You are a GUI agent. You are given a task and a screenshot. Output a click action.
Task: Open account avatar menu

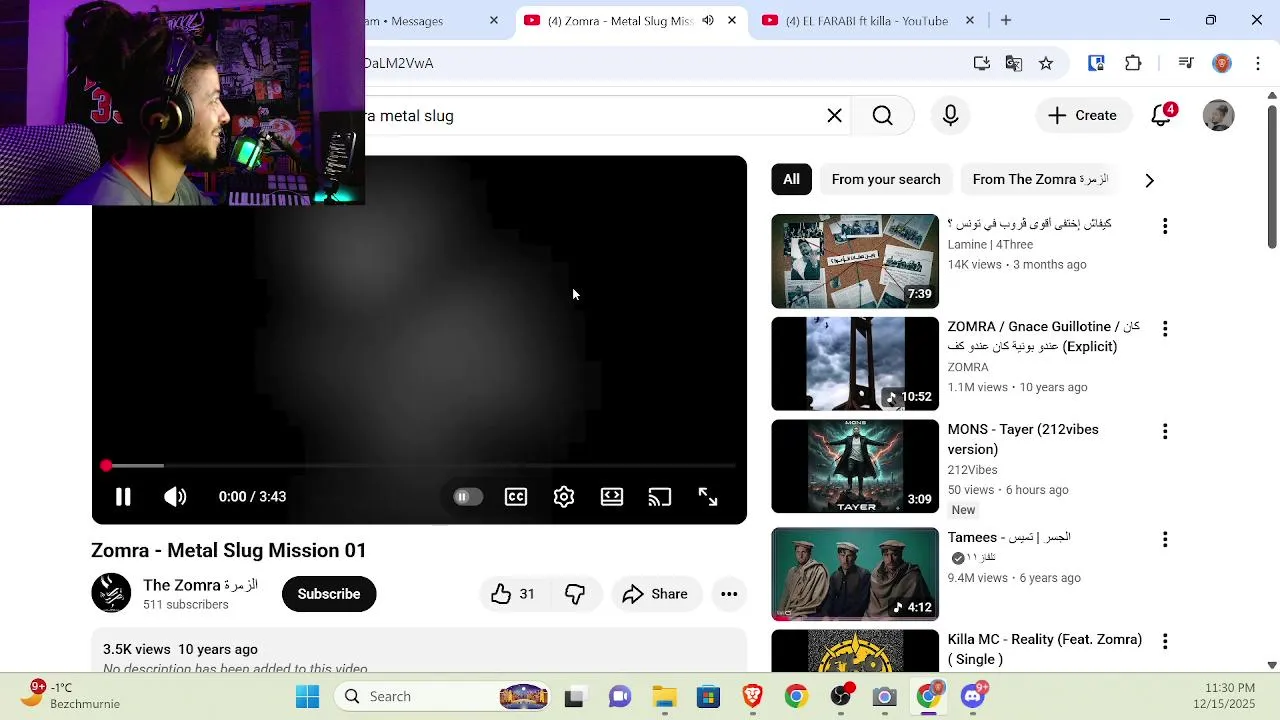[1218, 116]
